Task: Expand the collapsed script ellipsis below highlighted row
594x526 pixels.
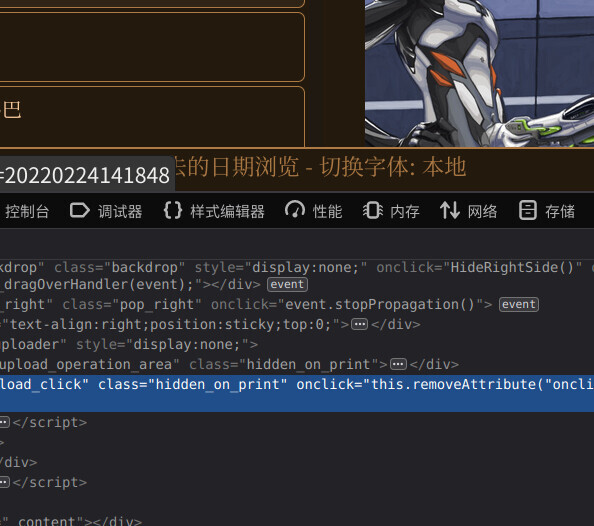Action: [4, 422]
